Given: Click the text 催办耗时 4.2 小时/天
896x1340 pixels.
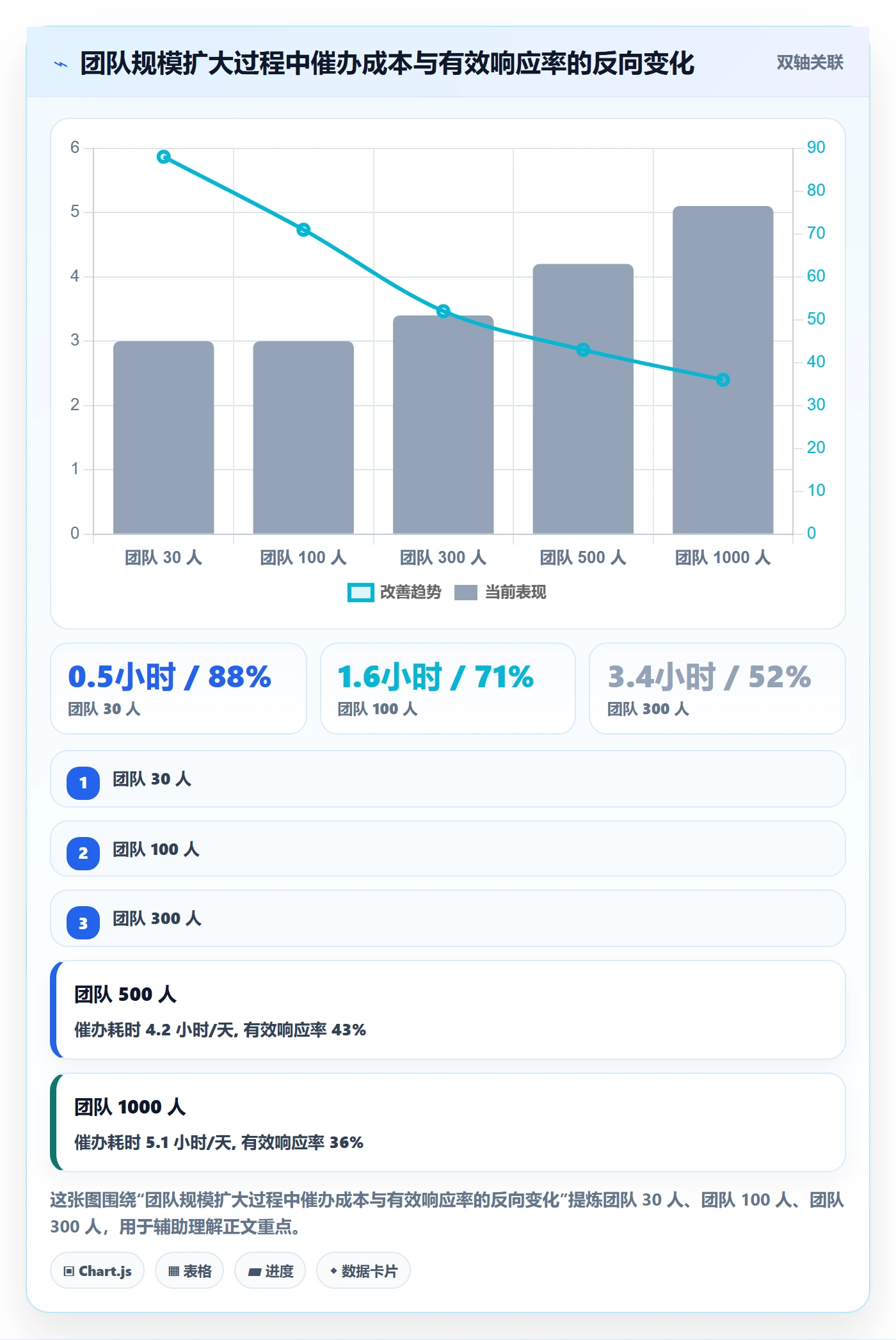Looking at the screenshot, I should [x=156, y=1030].
